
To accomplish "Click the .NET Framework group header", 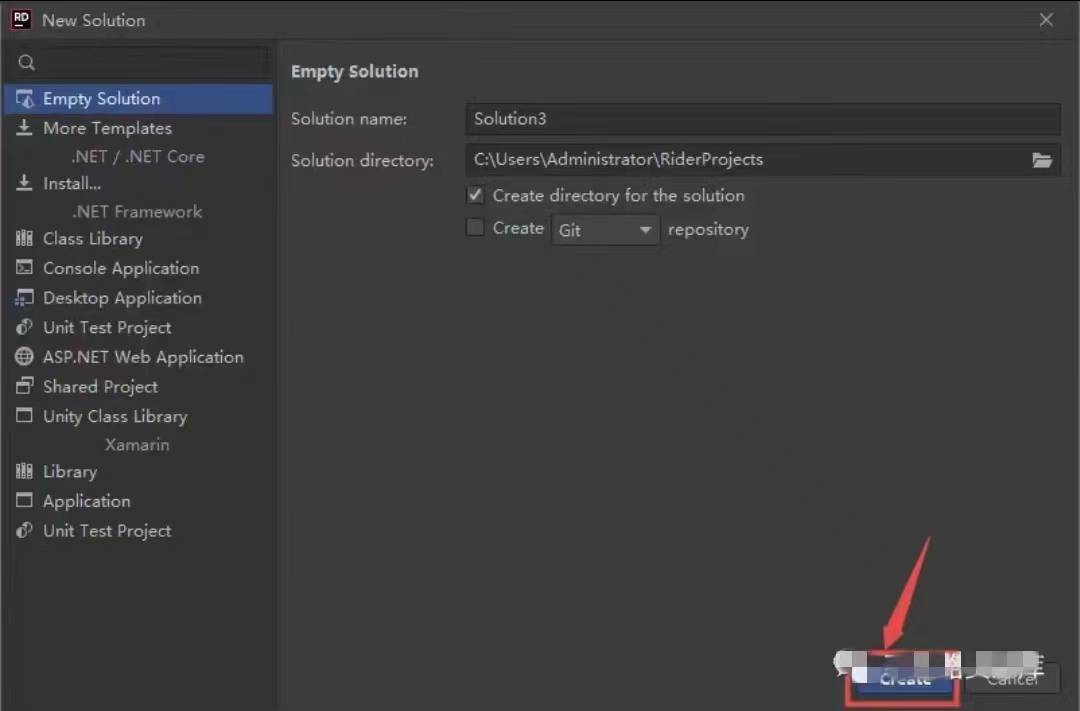I will pos(137,212).
